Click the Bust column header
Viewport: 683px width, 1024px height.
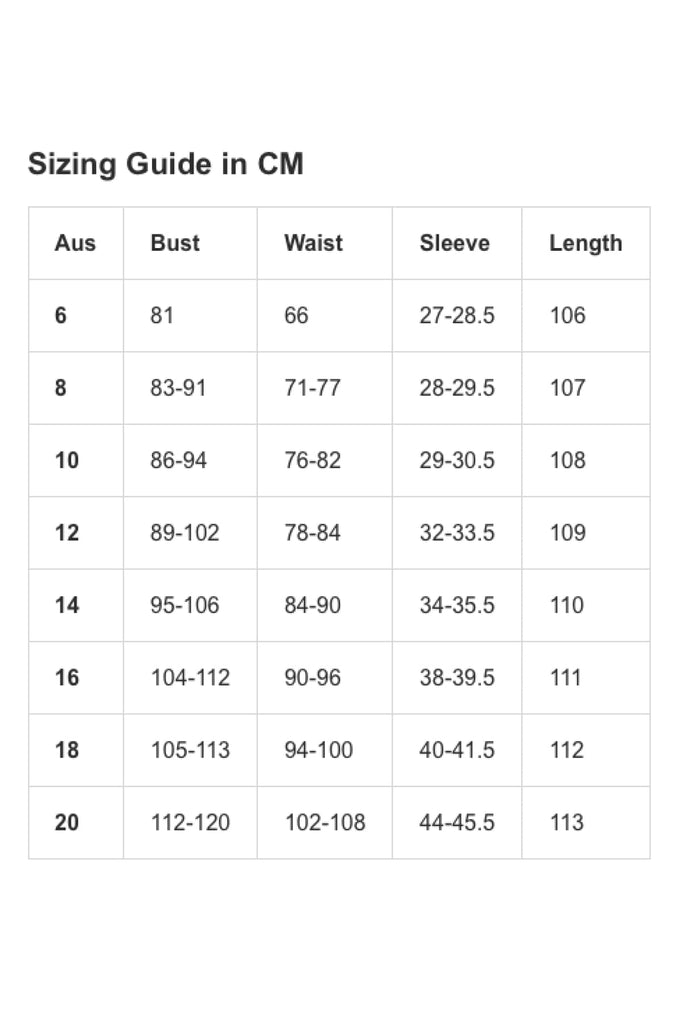(175, 243)
